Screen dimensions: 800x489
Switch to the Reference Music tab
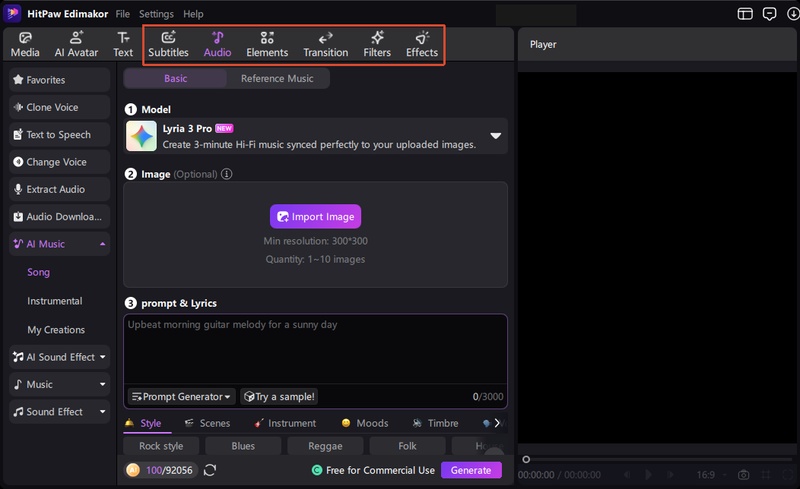point(277,79)
